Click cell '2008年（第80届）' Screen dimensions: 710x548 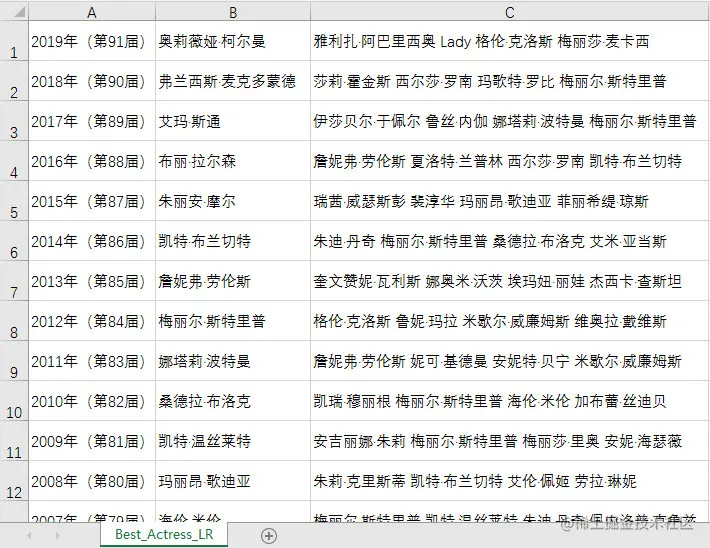[92, 481]
